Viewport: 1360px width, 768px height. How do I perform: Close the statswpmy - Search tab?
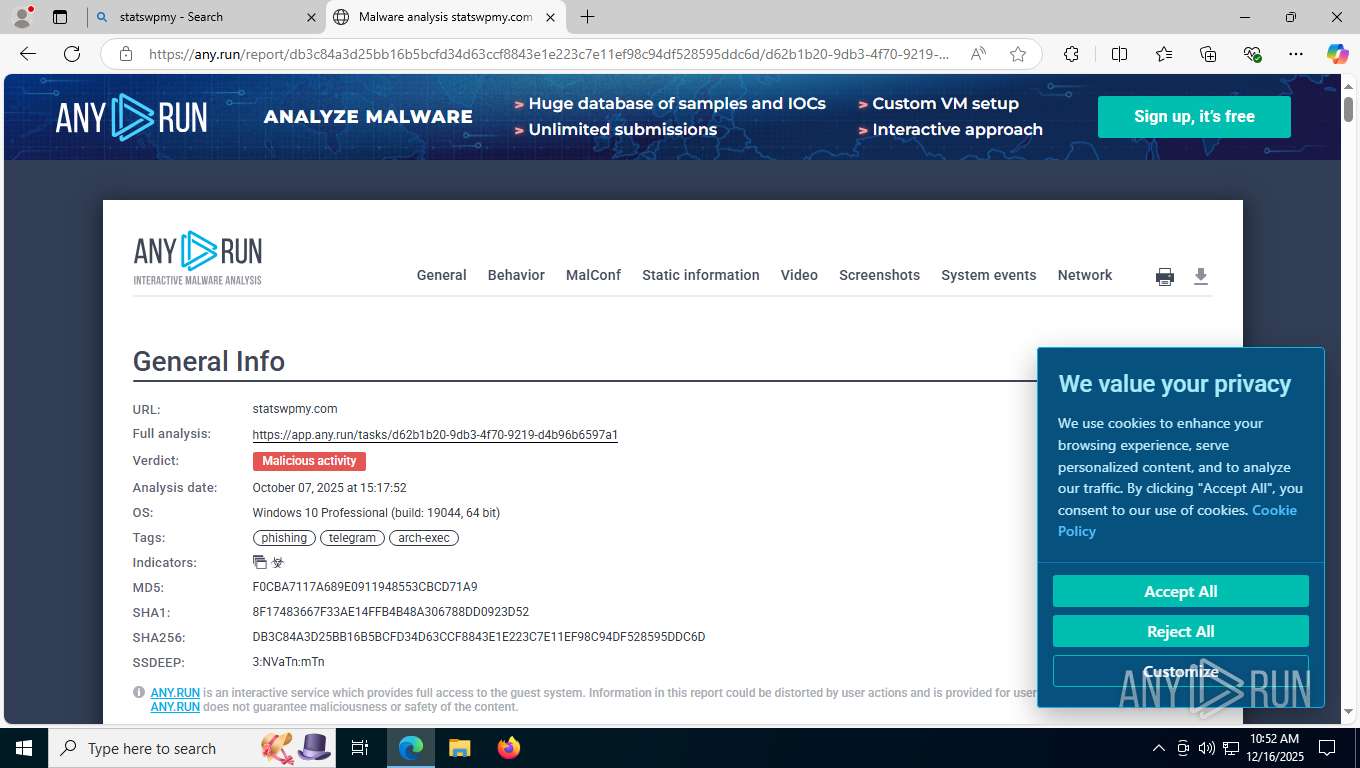(311, 17)
